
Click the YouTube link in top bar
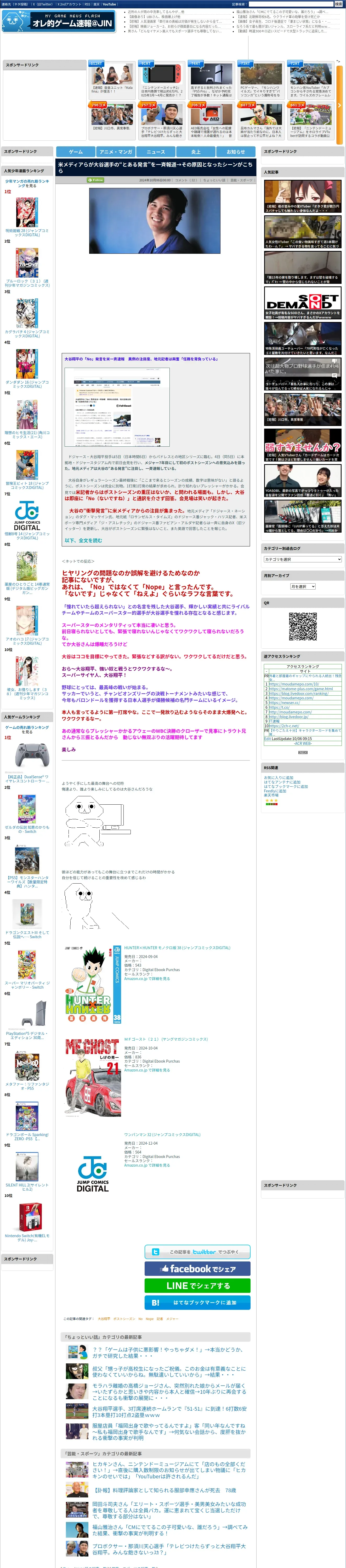[x=109, y=4]
